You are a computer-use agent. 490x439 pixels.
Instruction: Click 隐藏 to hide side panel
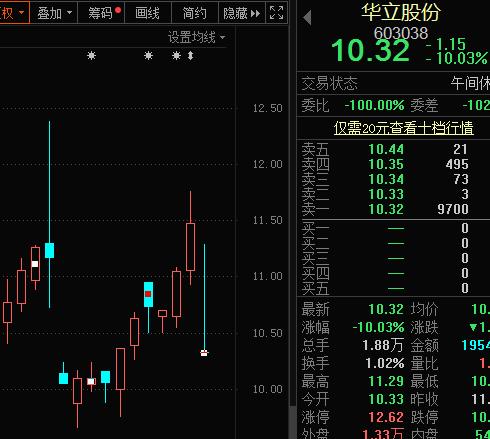pos(242,13)
